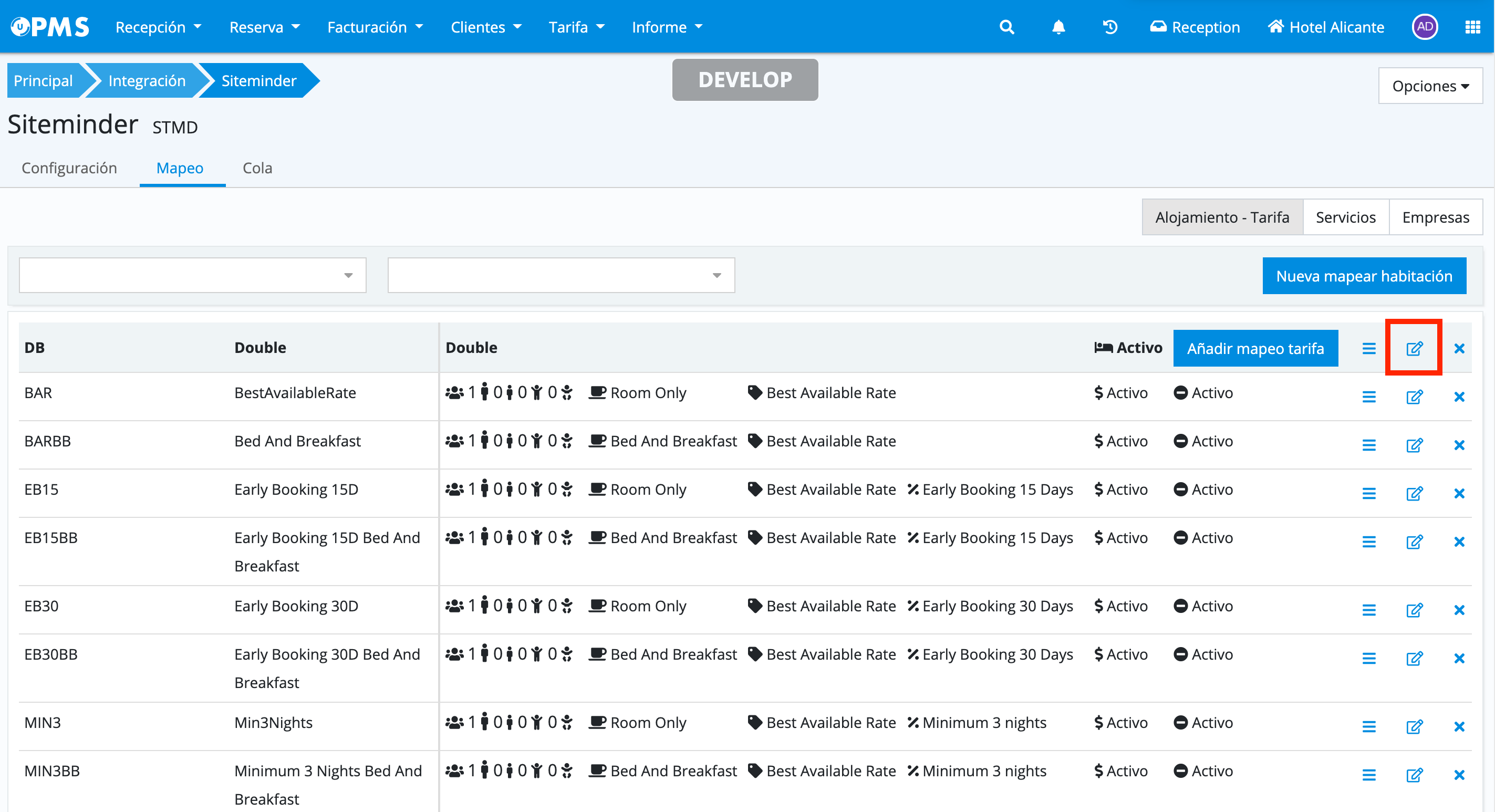The height and width of the screenshot is (812, 1495).
Task: Open the first empty filter dropdown
Action: tap(192, 275)
